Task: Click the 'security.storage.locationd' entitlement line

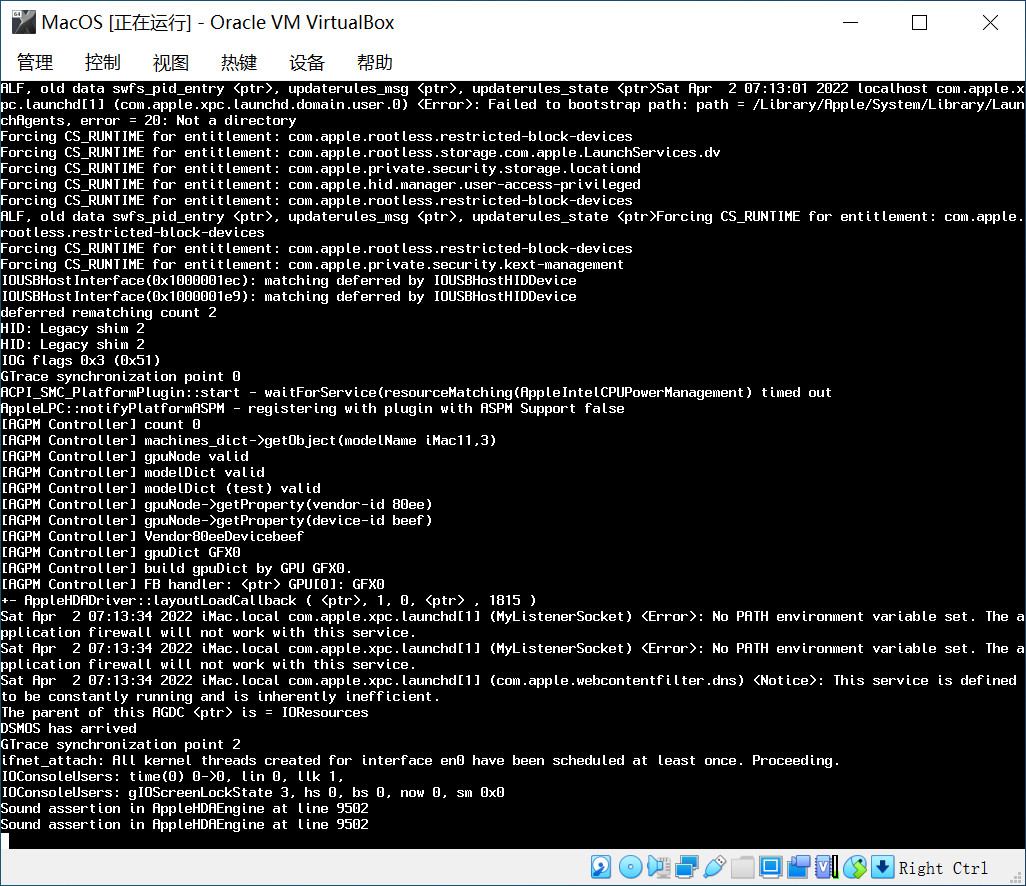Action: (x=321, y=168)
